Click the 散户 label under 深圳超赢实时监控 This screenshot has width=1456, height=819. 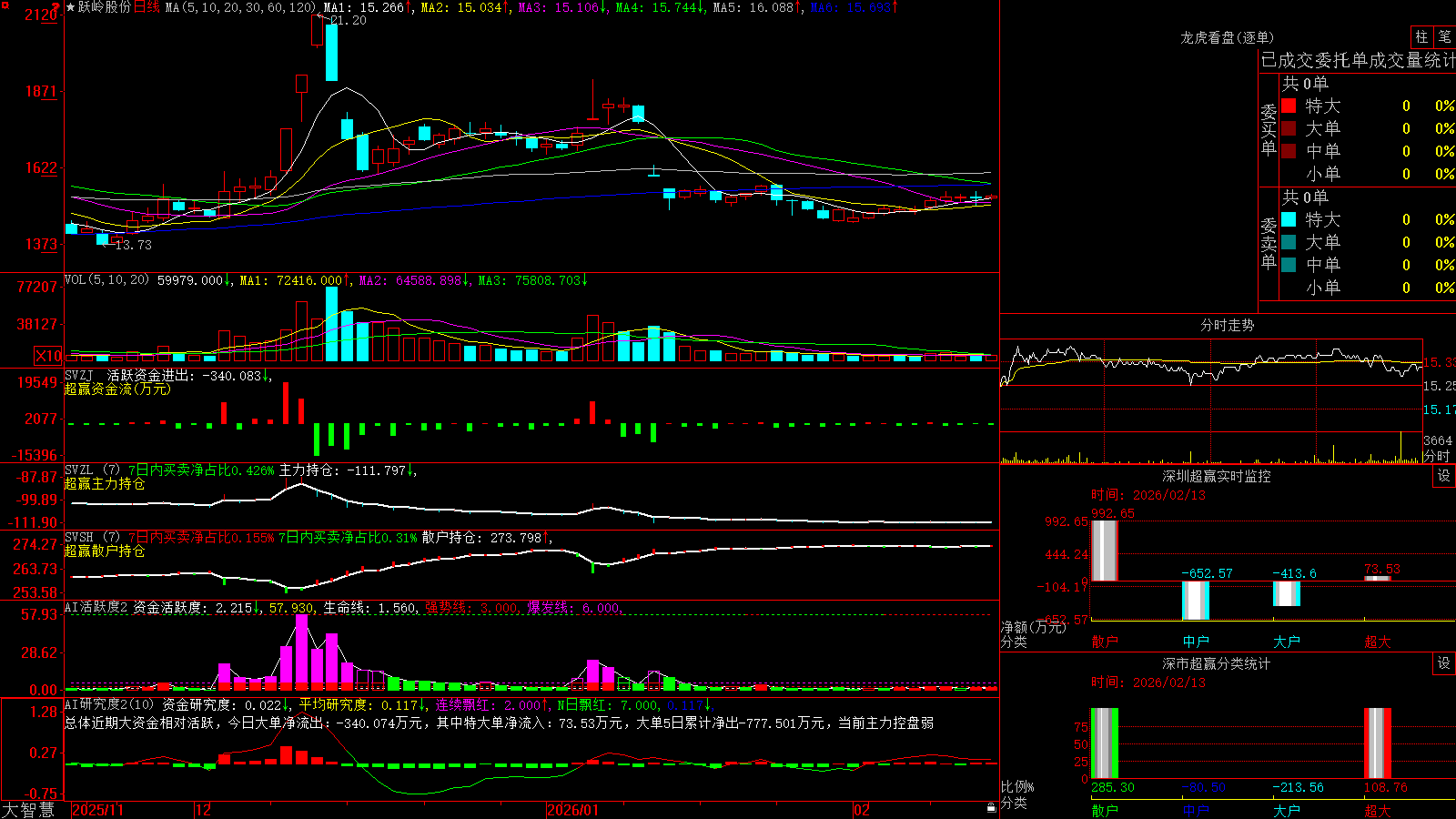click(x=1104, y=642)
